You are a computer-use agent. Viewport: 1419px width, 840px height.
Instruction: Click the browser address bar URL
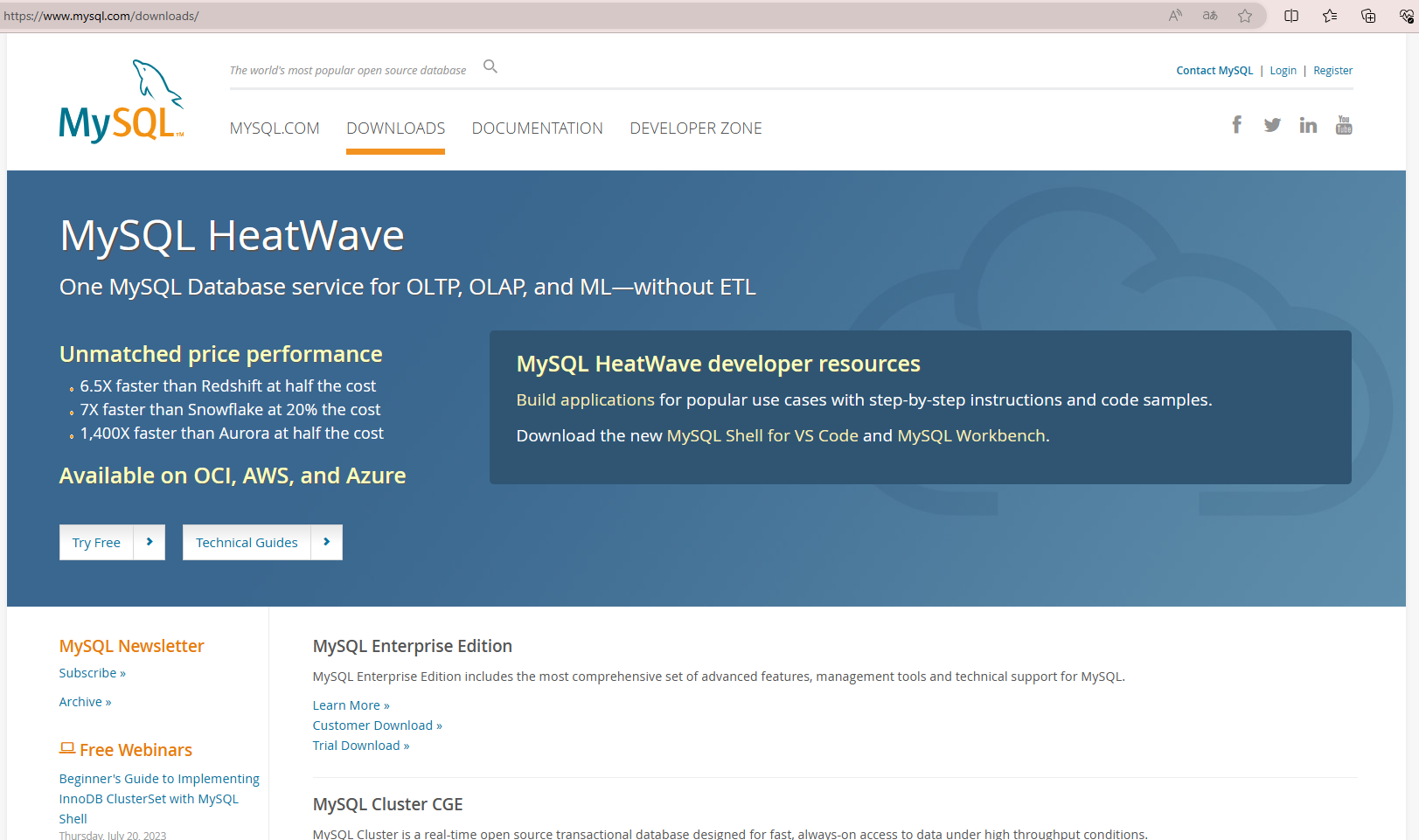(x=101, y=16)
